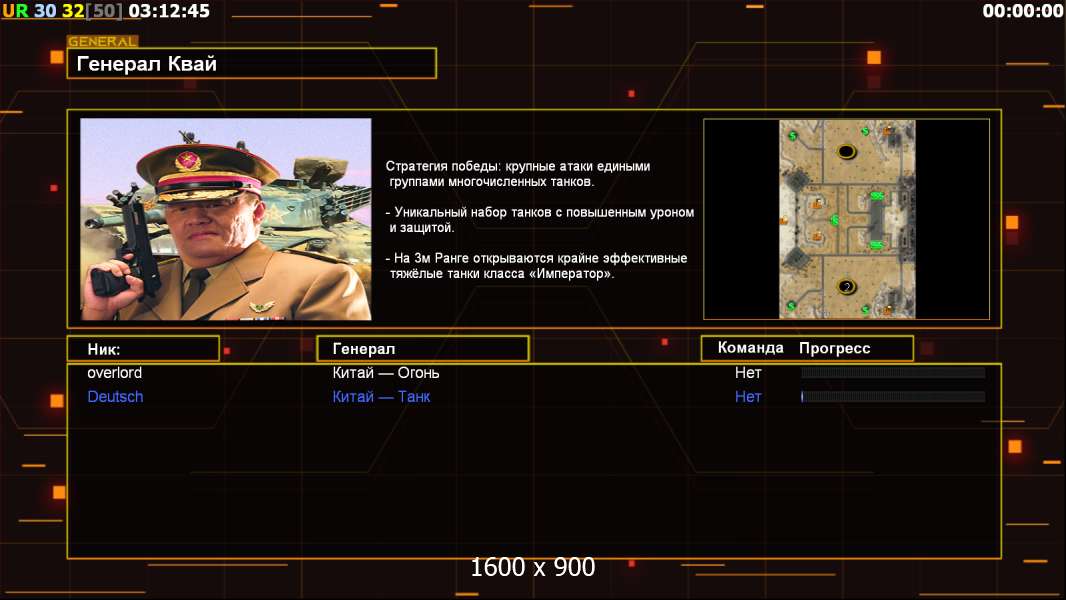Click the 'UR 30 32[50]' counter

pyautogui.click(x=63, y=11)
